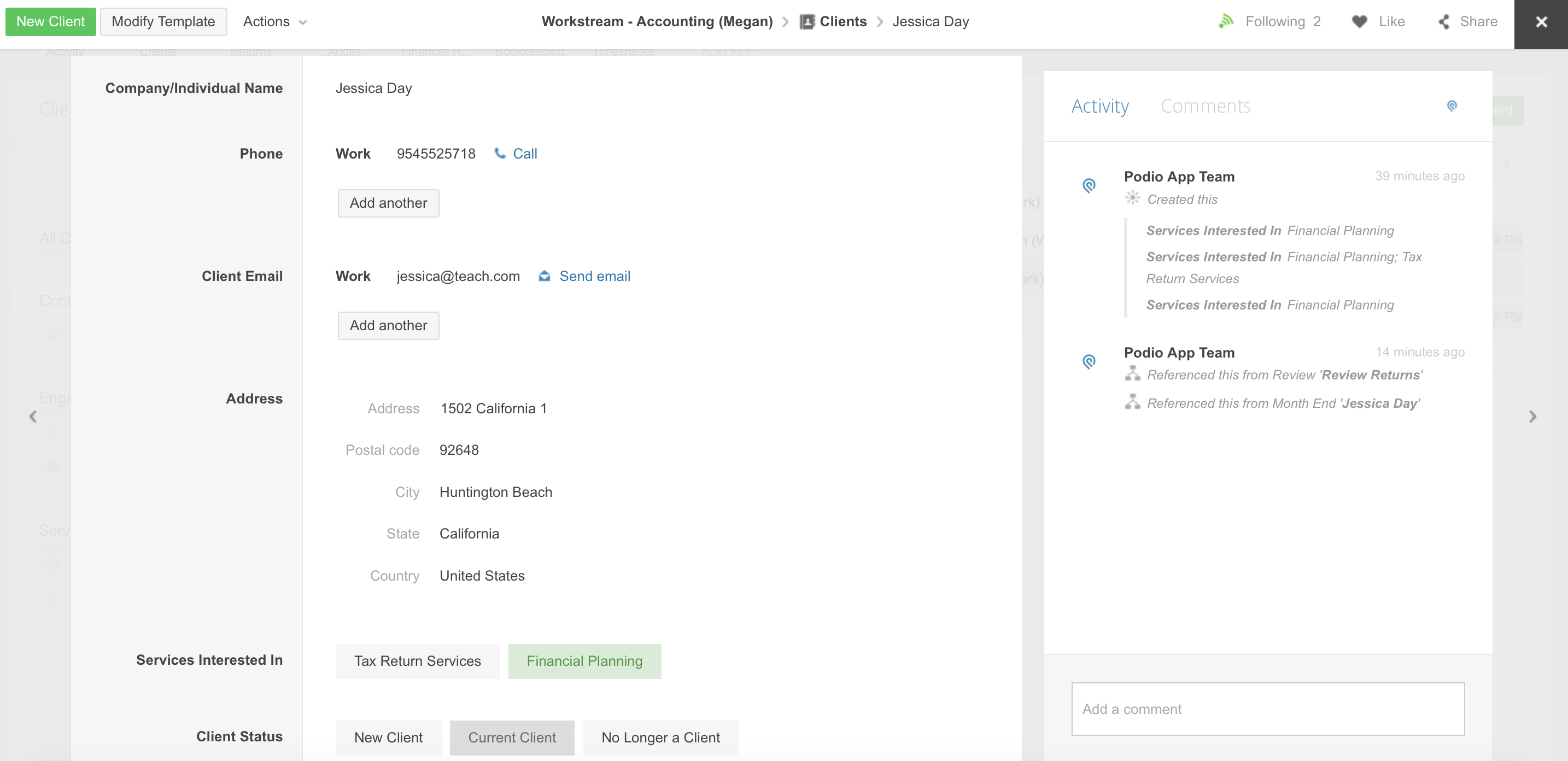Toggle Financial Planning service option
1568x761 pixels.
[584, 661]
